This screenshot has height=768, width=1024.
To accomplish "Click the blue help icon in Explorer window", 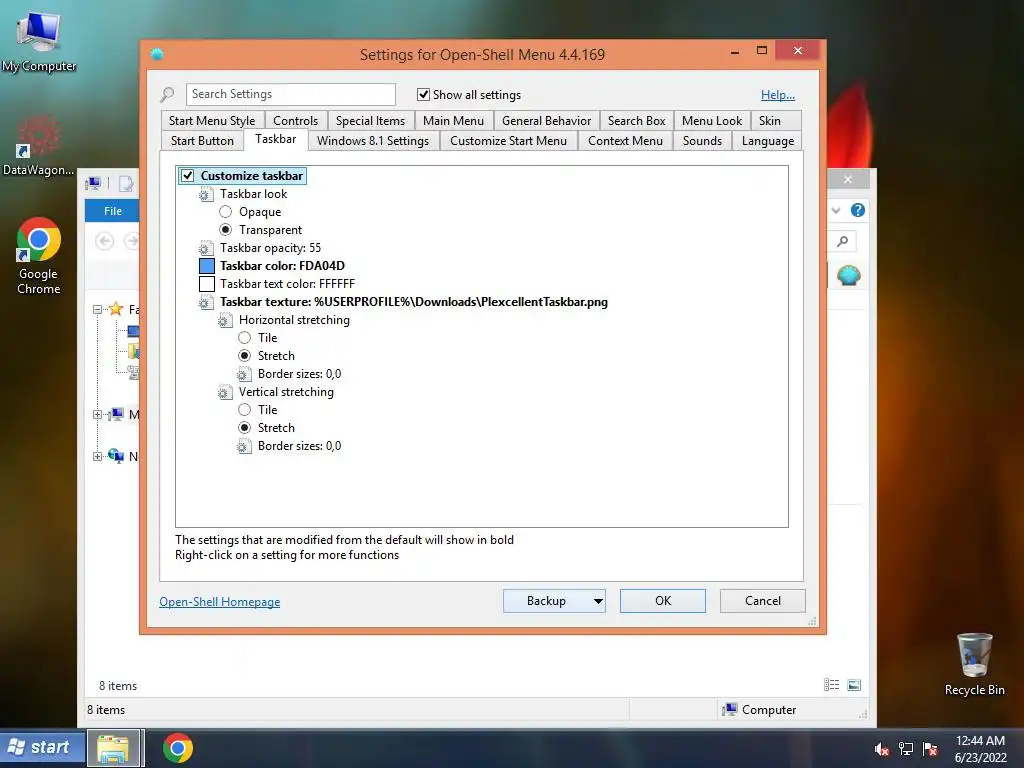I will coord(857,210).
